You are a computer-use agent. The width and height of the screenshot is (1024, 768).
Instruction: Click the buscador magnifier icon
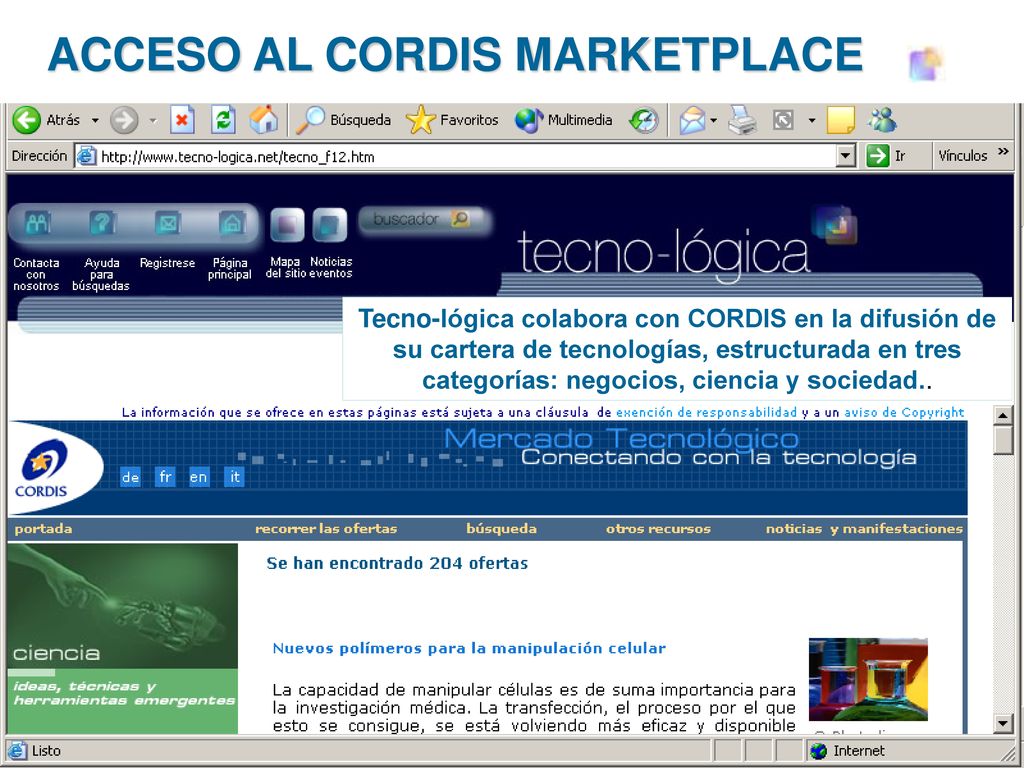tap(460, 219)
